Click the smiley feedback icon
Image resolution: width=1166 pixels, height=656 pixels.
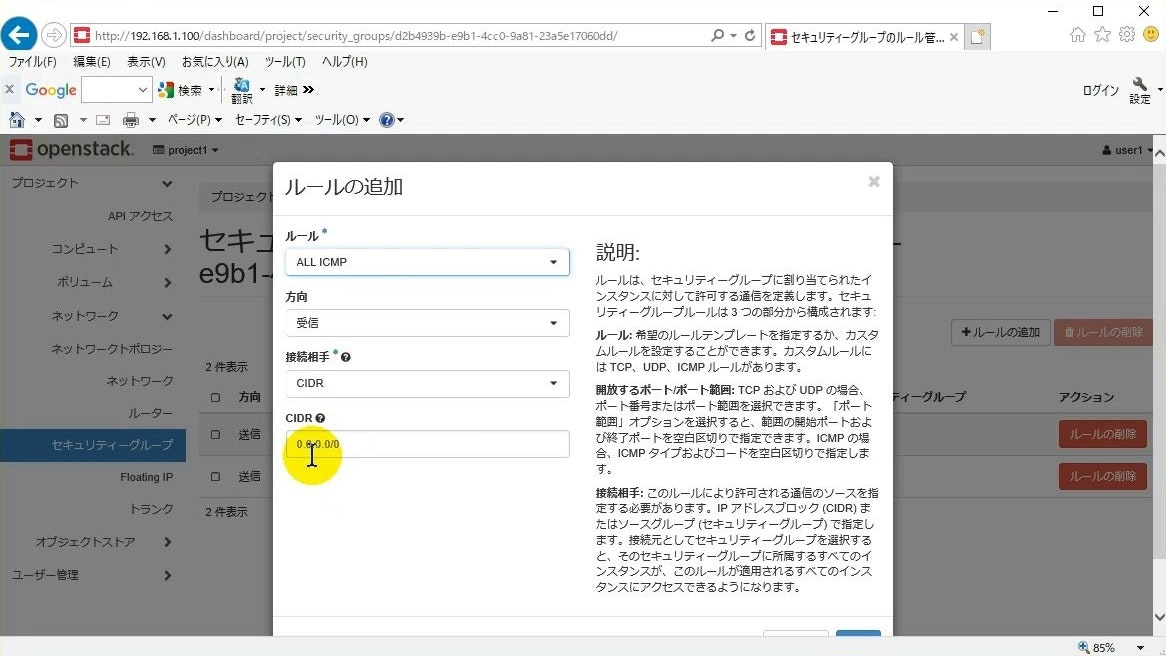click(1151, 34)
